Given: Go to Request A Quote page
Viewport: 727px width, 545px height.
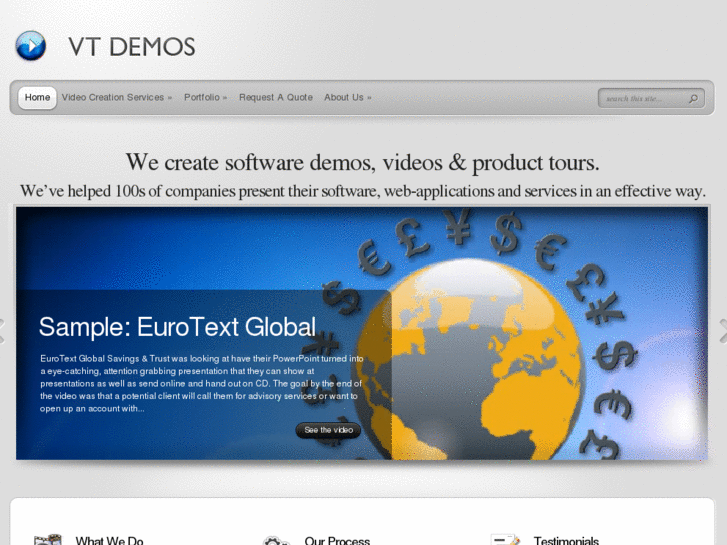Looking at the screenshot, I should [276, 97].
